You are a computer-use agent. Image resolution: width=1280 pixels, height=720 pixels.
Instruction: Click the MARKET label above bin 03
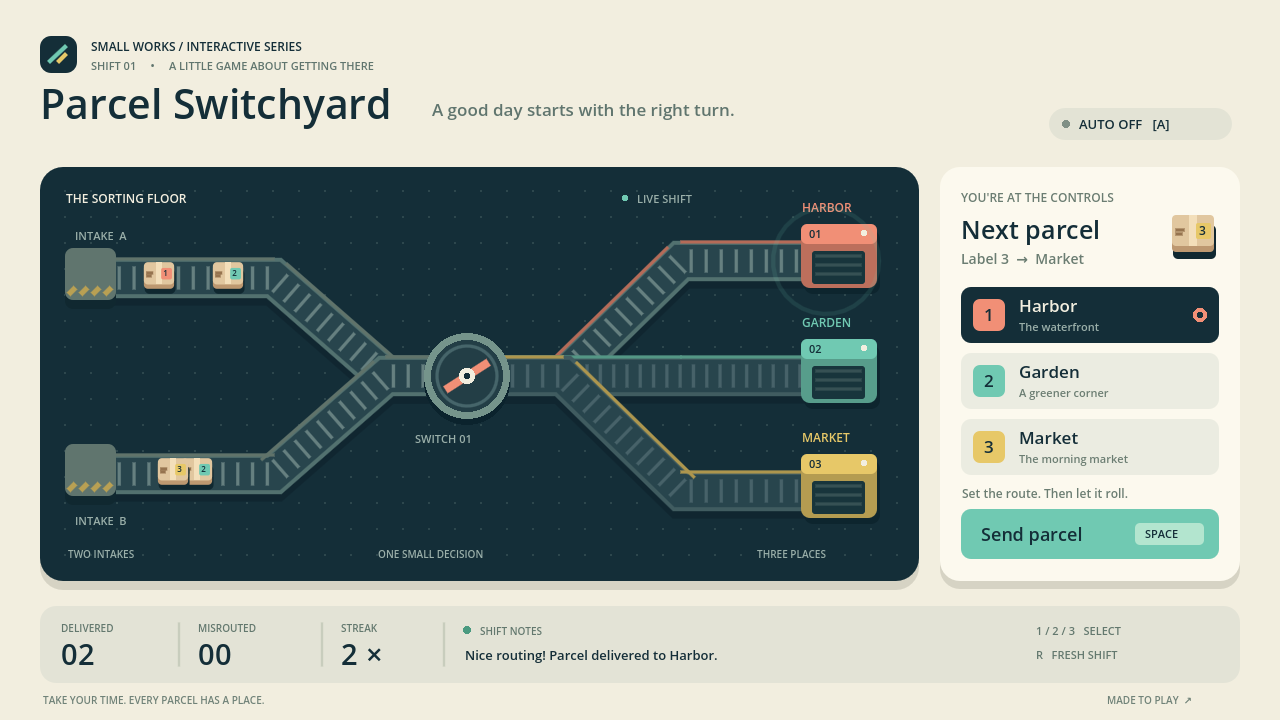(x=826, y=438)
